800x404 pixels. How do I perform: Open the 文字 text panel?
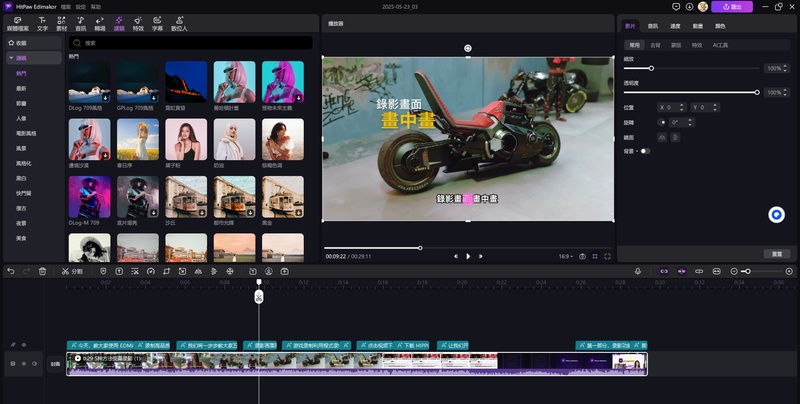tap(42, 24)
